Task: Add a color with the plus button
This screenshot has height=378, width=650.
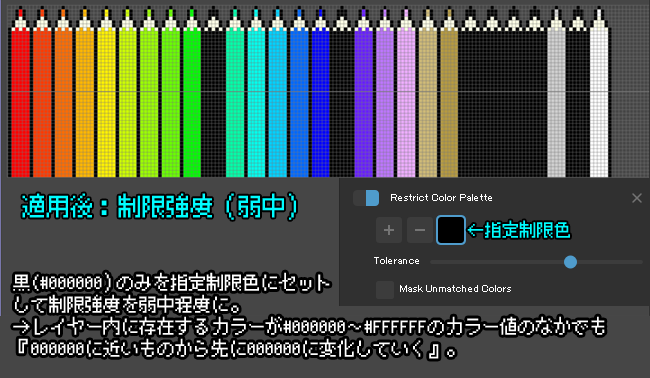Action: tap(389, 230)
